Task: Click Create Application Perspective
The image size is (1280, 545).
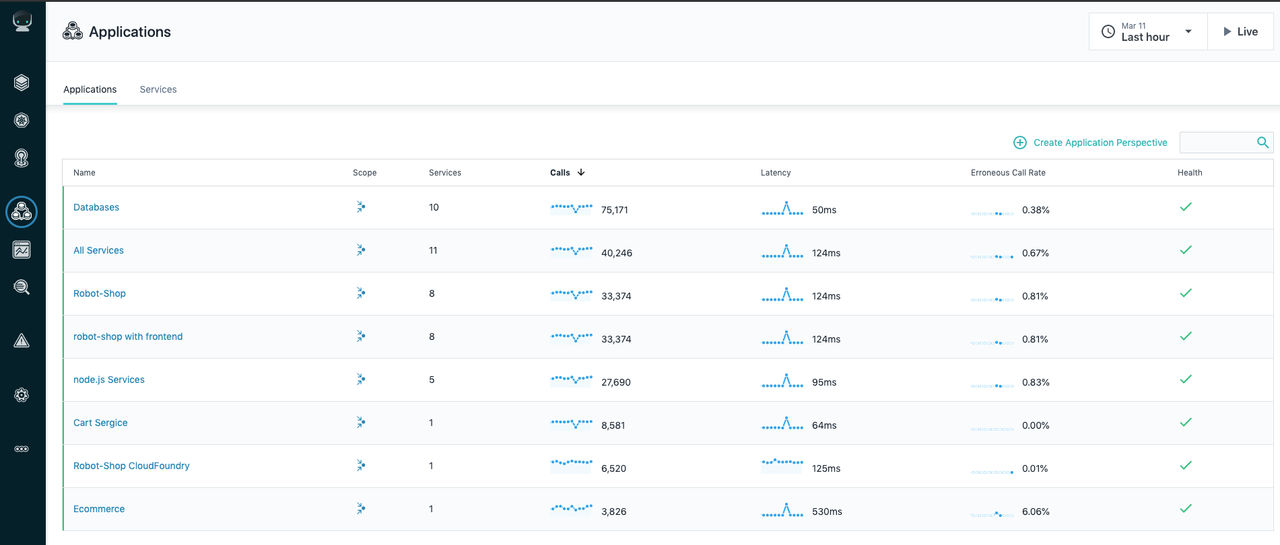Action: pos(1090,143)
